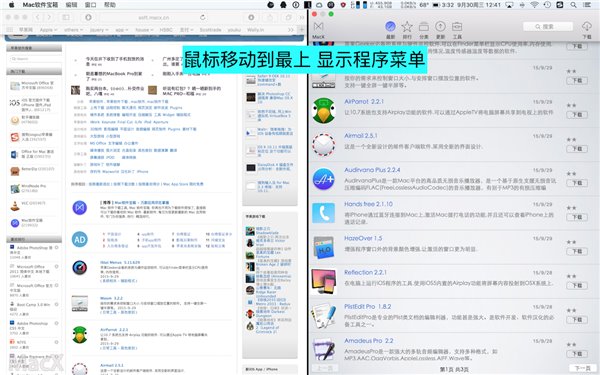Open the HazeOver 1.5 title link
The height and width of the screenshot is (375, 600).
363,238
